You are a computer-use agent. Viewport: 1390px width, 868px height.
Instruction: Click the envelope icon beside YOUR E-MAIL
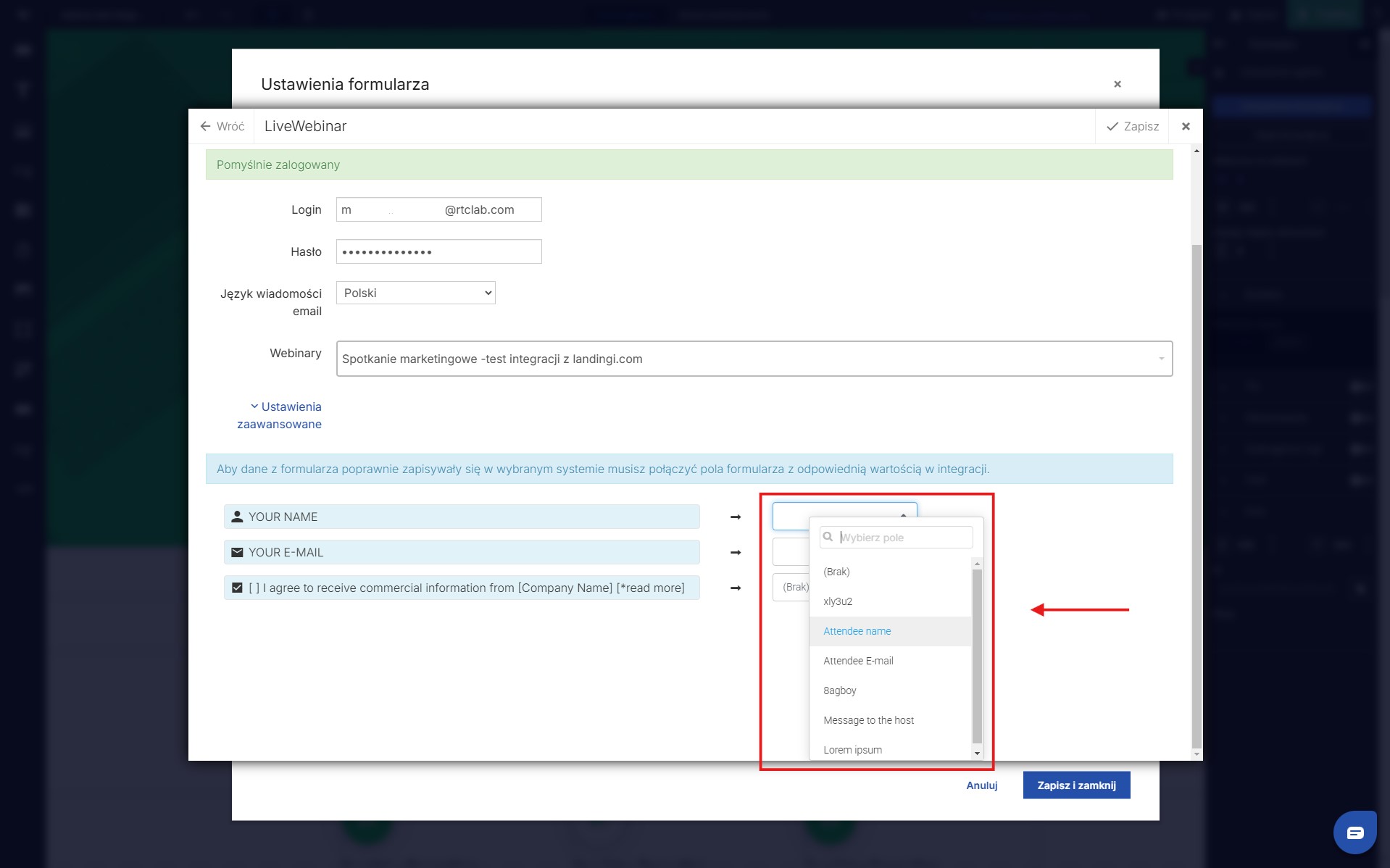point(237,552)
